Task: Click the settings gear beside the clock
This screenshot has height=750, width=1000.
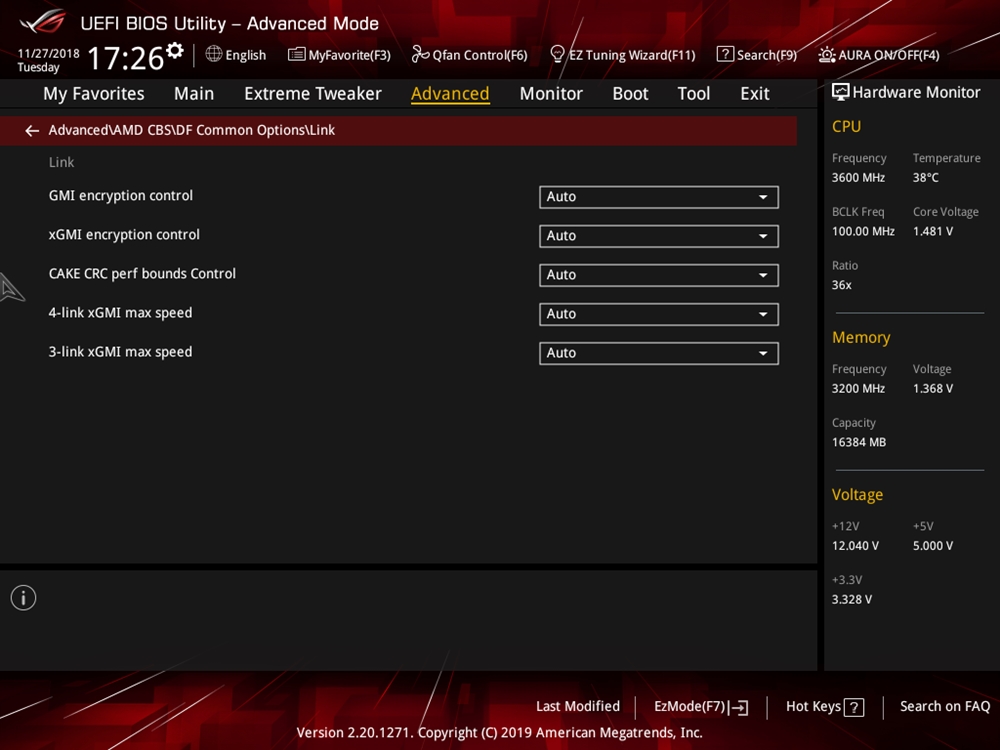Action: tap(175, 50)
